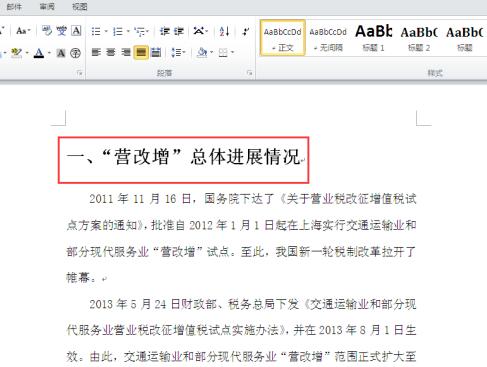The height and width of the screenshot is (367, 487).
Task: Expand the Asian Layout dropdown arrow
Action: pyautogui.click(x=207, y=32)
